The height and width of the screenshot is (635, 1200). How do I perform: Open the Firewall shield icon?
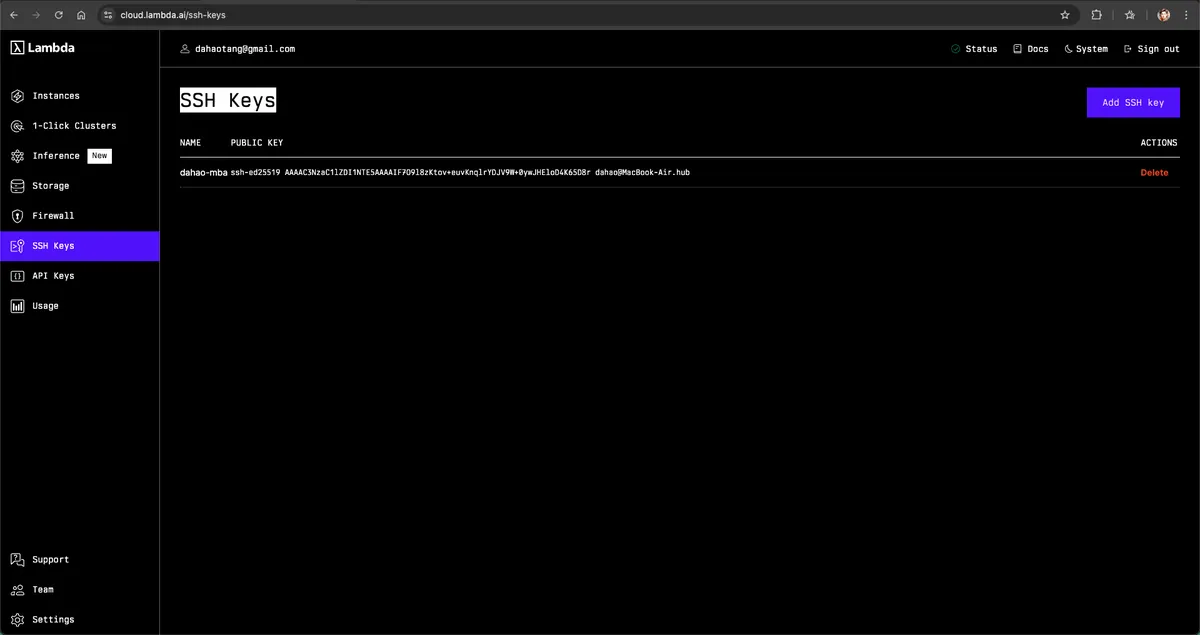click(x=17, y=216)
